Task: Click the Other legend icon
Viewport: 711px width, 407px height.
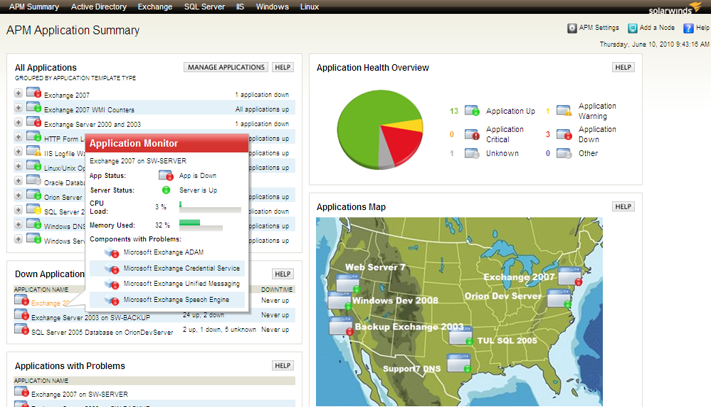Action: 564,154
